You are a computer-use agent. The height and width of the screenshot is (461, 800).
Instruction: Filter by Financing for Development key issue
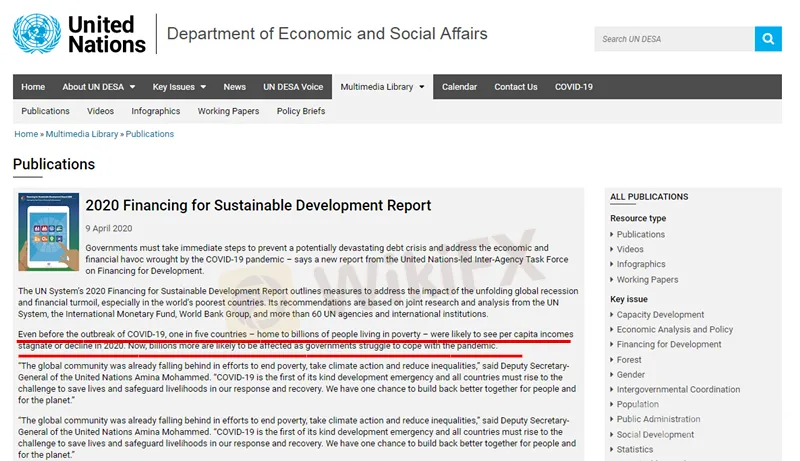[x=669, y=344]
